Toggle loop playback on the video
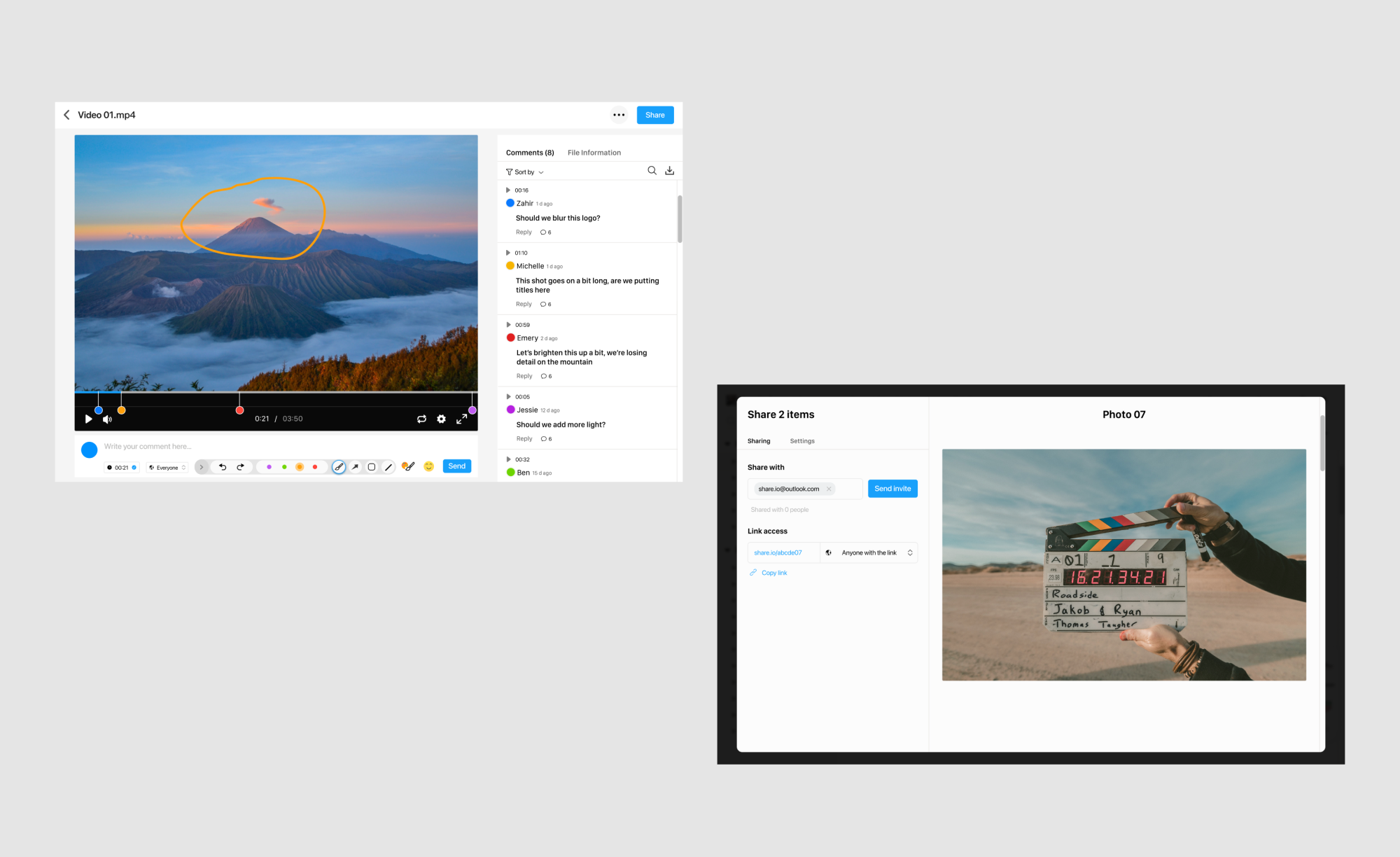The width and height of the screenshot is (1400, 857). pyautogui.click(x=421, y=419)
